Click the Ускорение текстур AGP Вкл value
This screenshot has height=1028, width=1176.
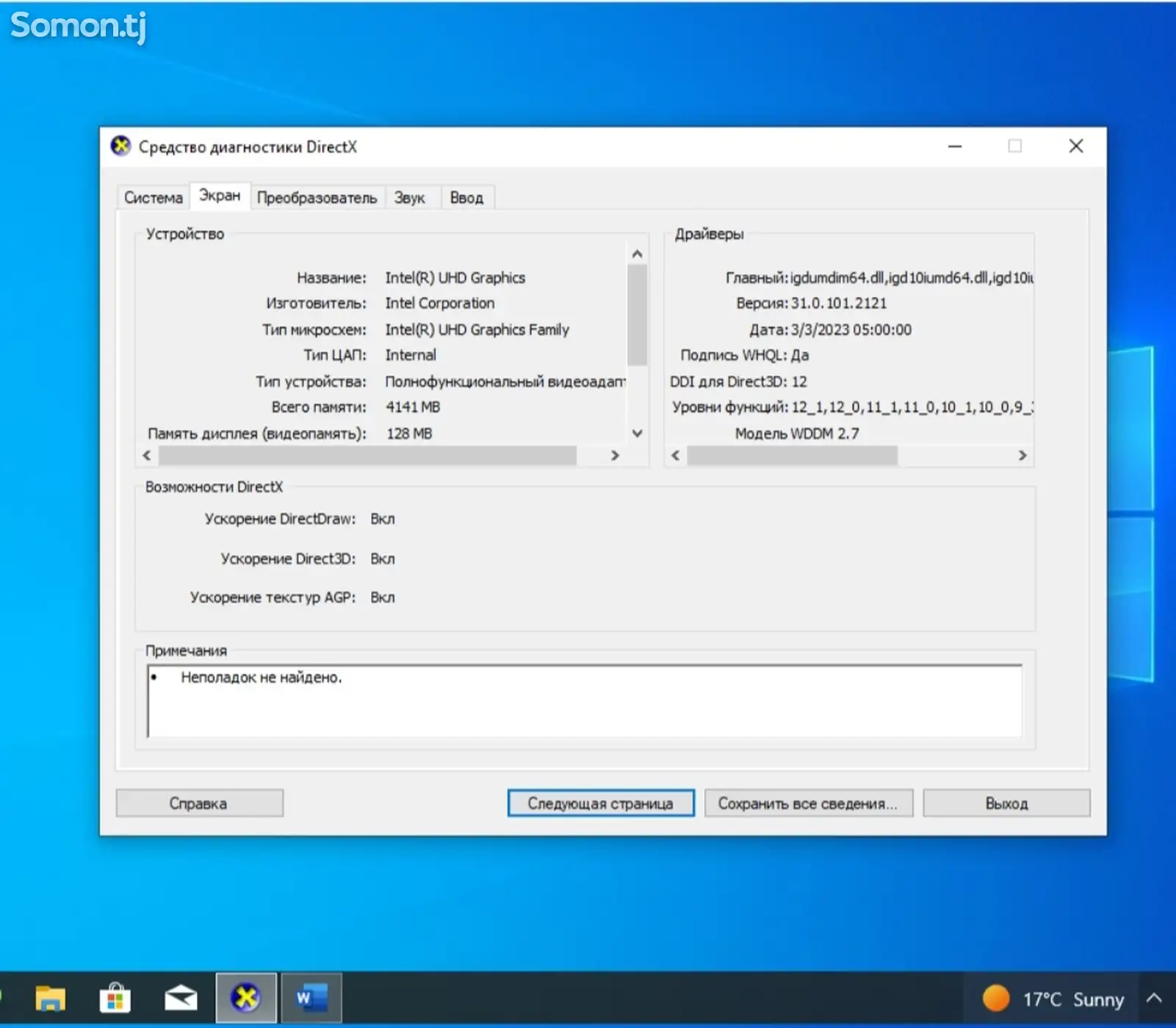point(383,597)
